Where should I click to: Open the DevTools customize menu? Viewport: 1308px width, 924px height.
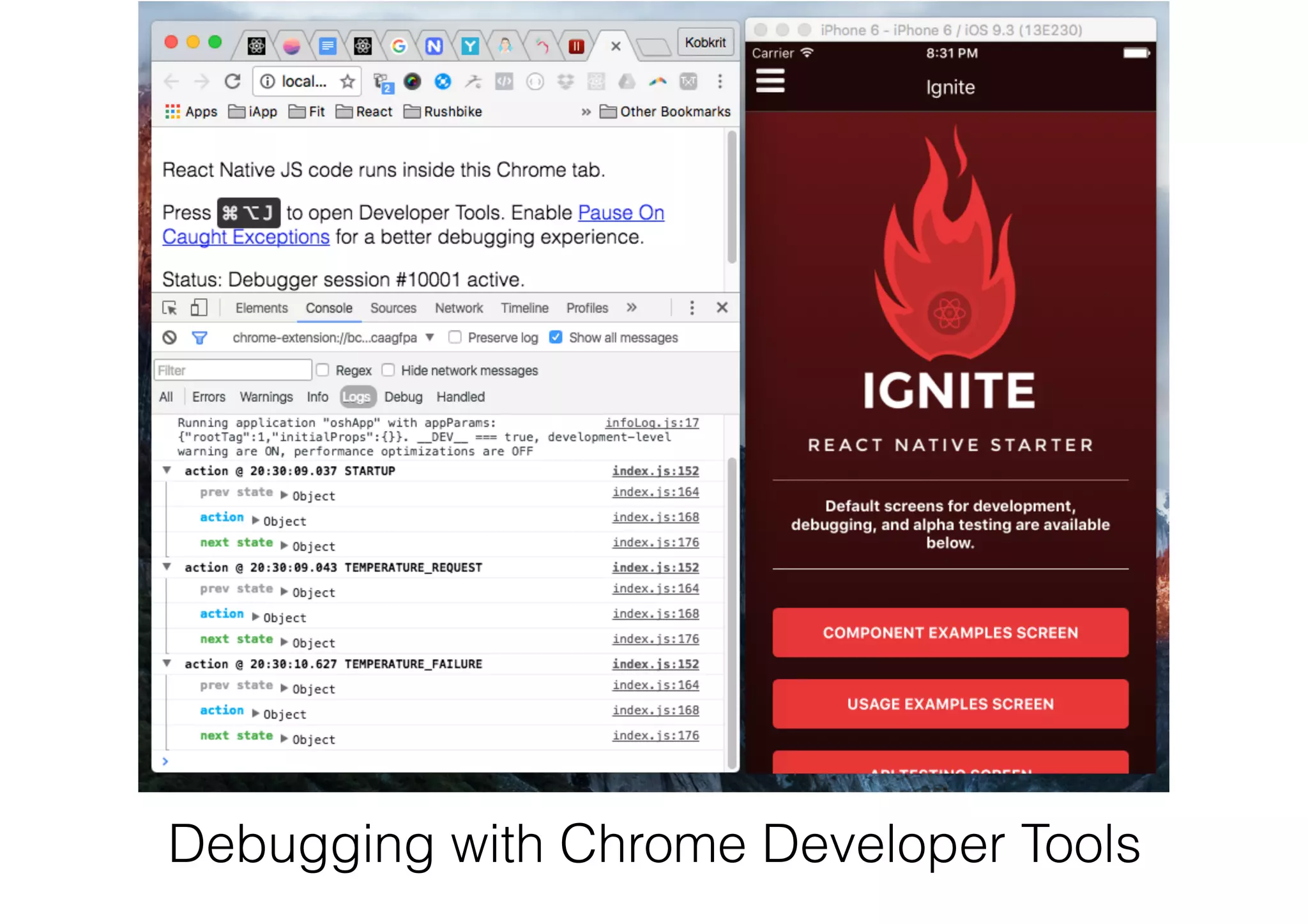[692, 308]
